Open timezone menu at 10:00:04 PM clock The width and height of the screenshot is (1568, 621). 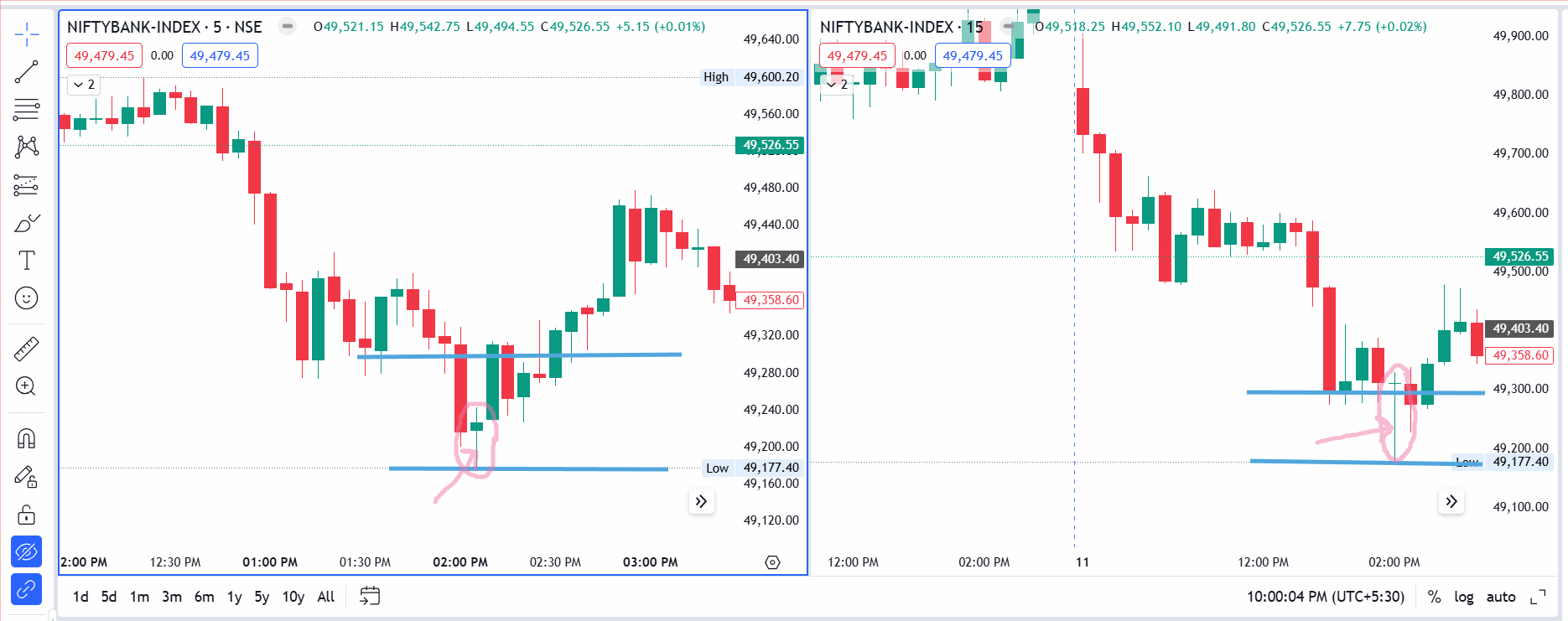[x=1326, y=597]
